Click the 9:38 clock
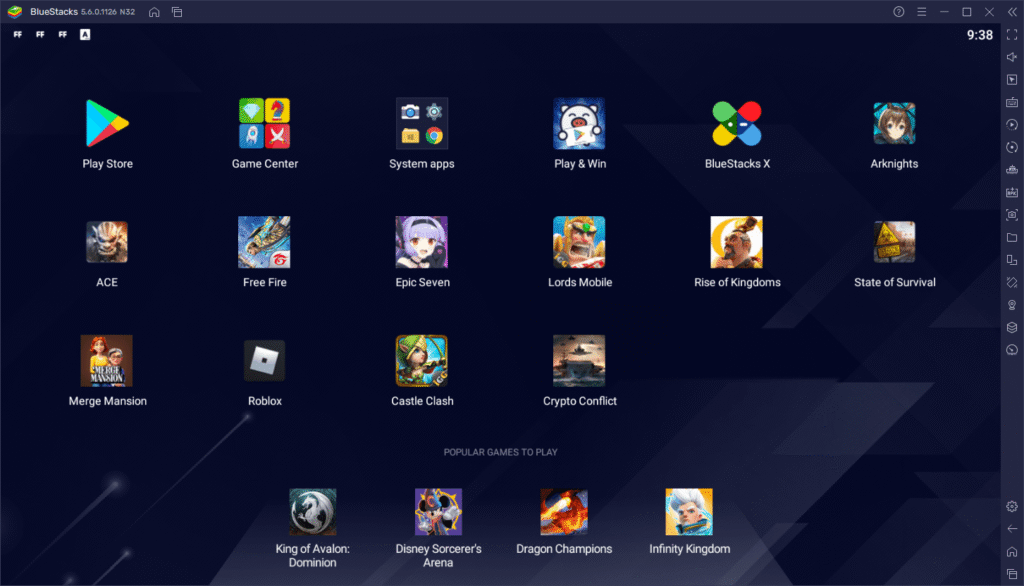Image resolution: width=1024 pixels, height=586 pixels. [x=980, y=35]
